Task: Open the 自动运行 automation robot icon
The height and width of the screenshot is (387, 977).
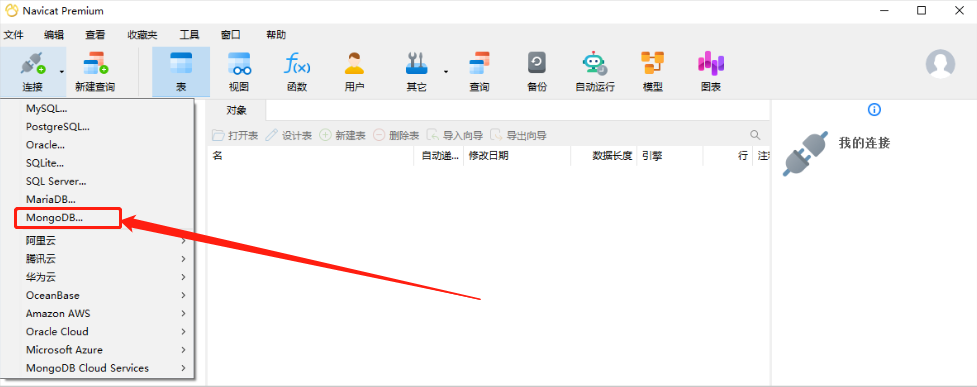Action: (594, 64)
